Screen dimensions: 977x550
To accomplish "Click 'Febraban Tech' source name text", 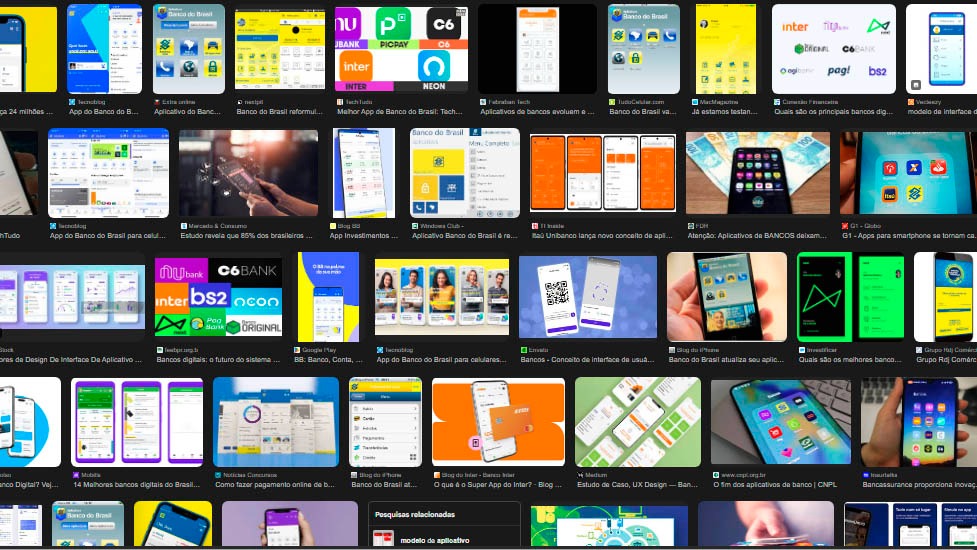I will [509, 102].
